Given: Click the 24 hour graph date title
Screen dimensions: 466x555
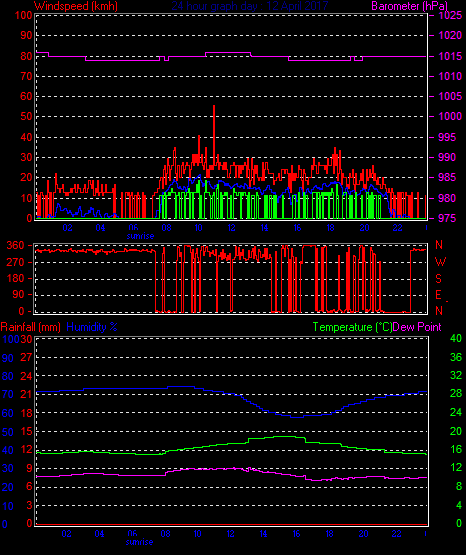Looking at the screenshot, I should click(250, 6).
